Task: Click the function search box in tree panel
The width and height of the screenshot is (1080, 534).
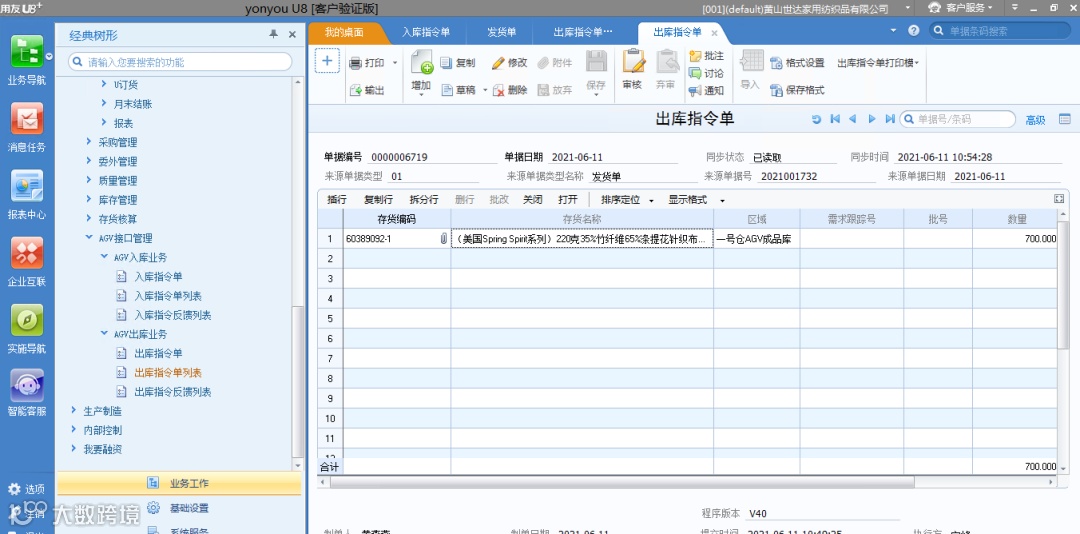Action: click(x=180, y=62)
